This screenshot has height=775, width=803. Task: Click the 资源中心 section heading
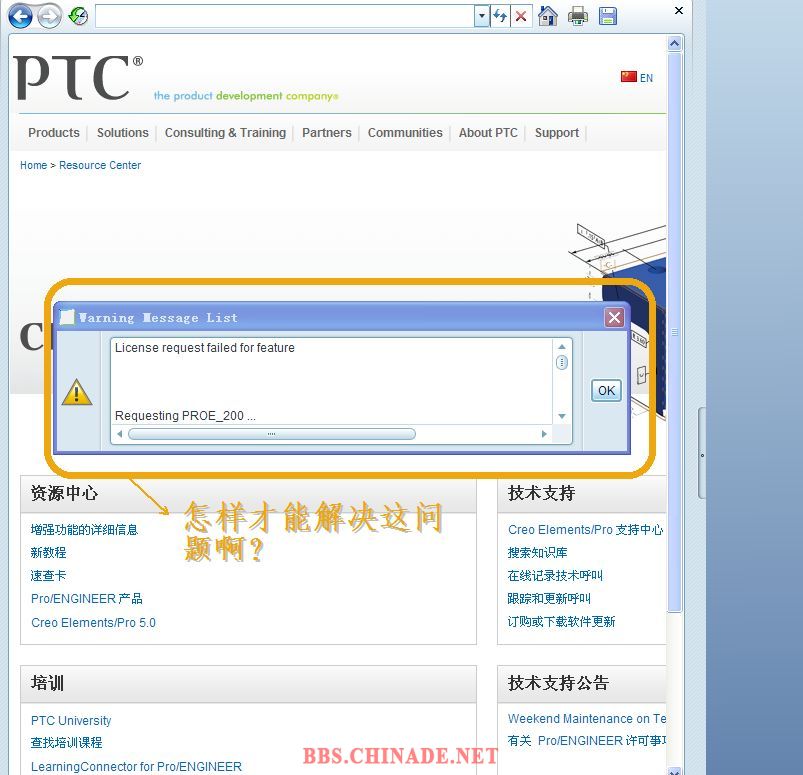[64, 493]
